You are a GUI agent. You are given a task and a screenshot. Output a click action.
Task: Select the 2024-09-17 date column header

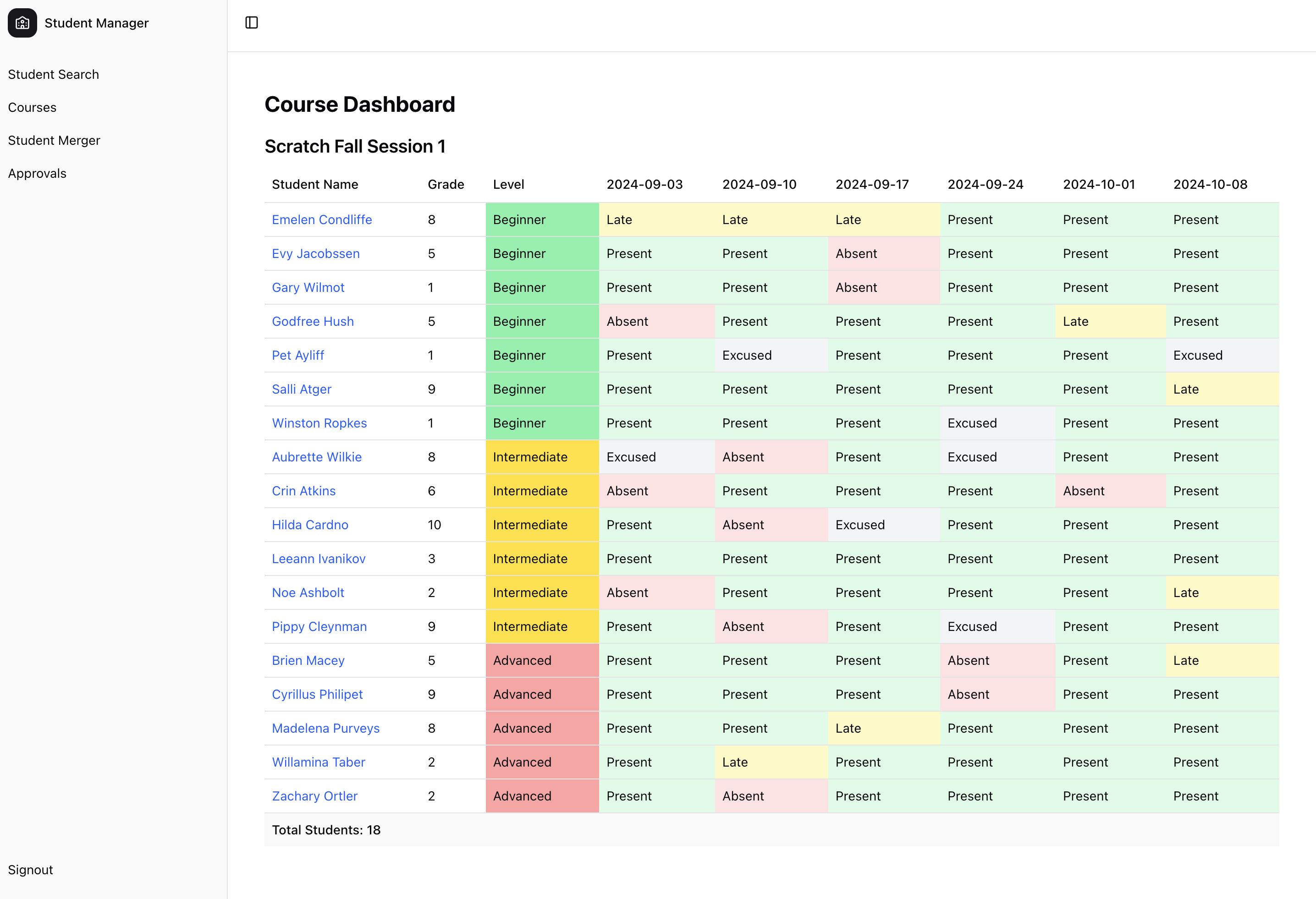(872, 184)
